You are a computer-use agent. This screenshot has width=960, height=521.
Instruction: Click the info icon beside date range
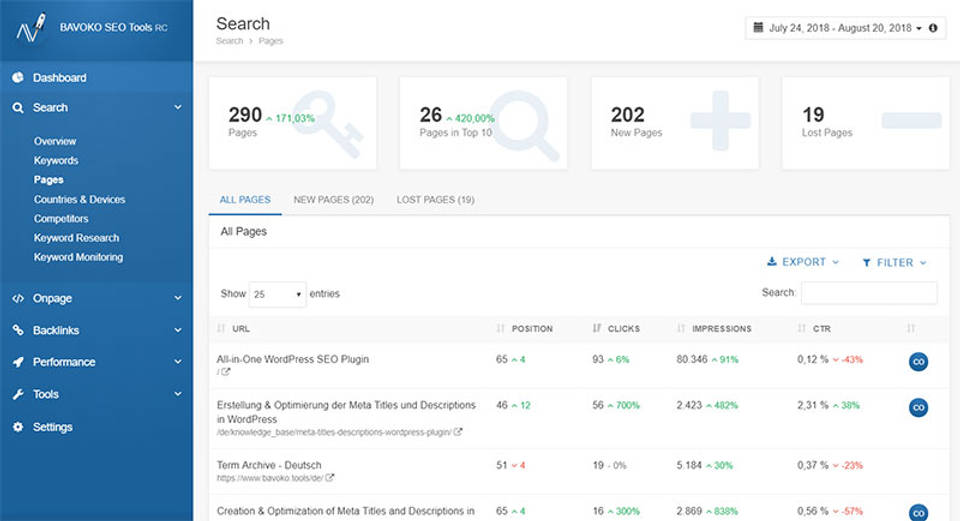click(933, 28)
